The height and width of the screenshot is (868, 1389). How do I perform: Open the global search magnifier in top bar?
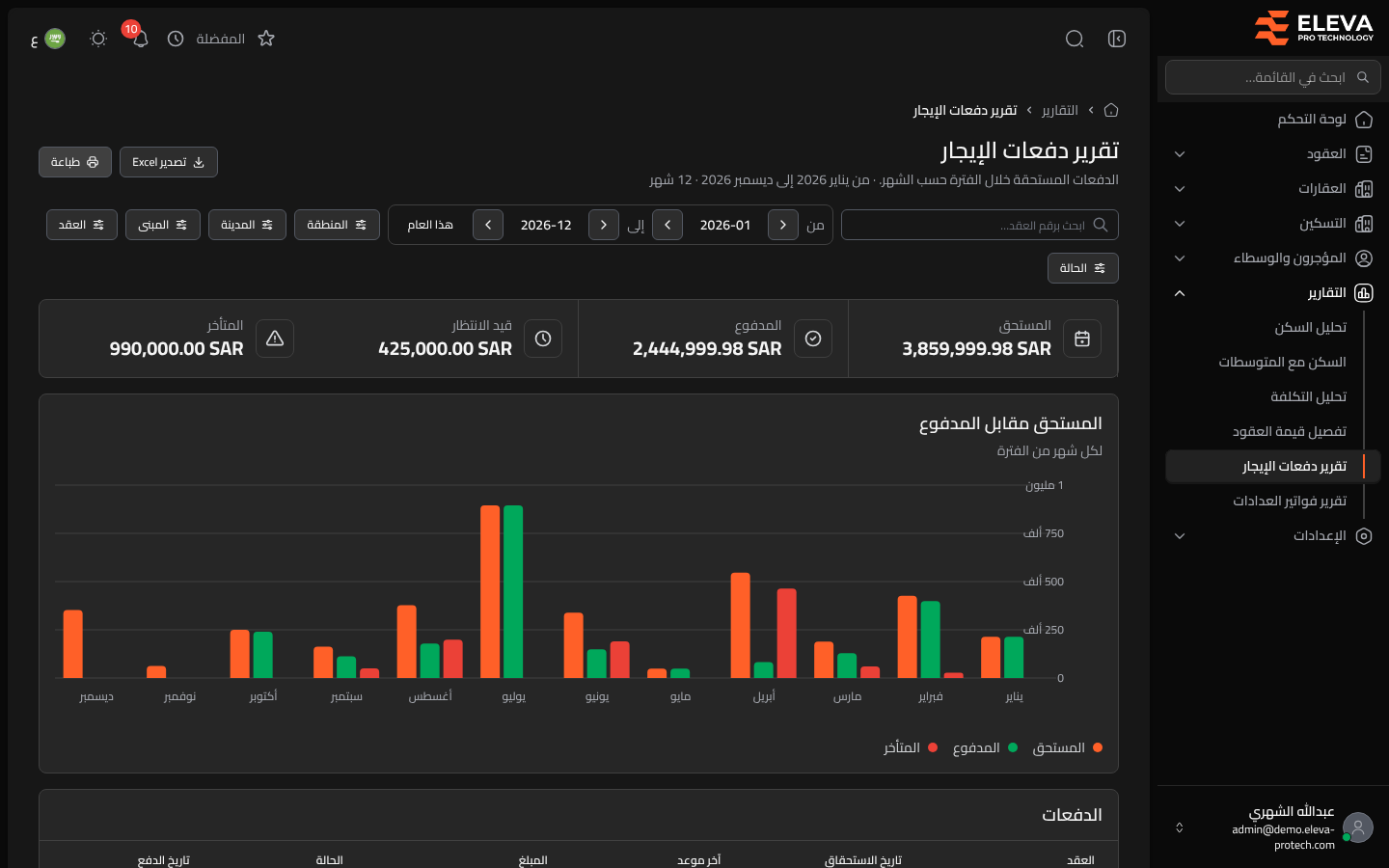tap(1075, 39)
